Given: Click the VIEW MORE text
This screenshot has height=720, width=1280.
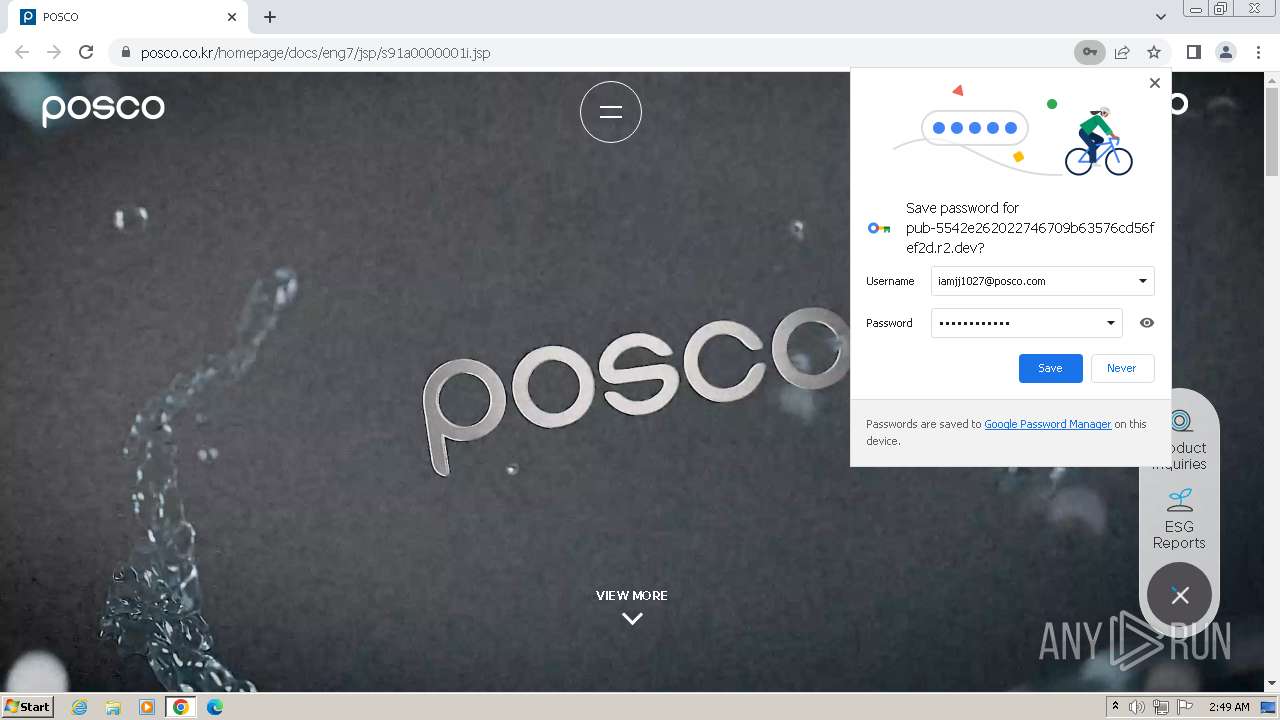Looking at the screenshot, I should (632, 595).
